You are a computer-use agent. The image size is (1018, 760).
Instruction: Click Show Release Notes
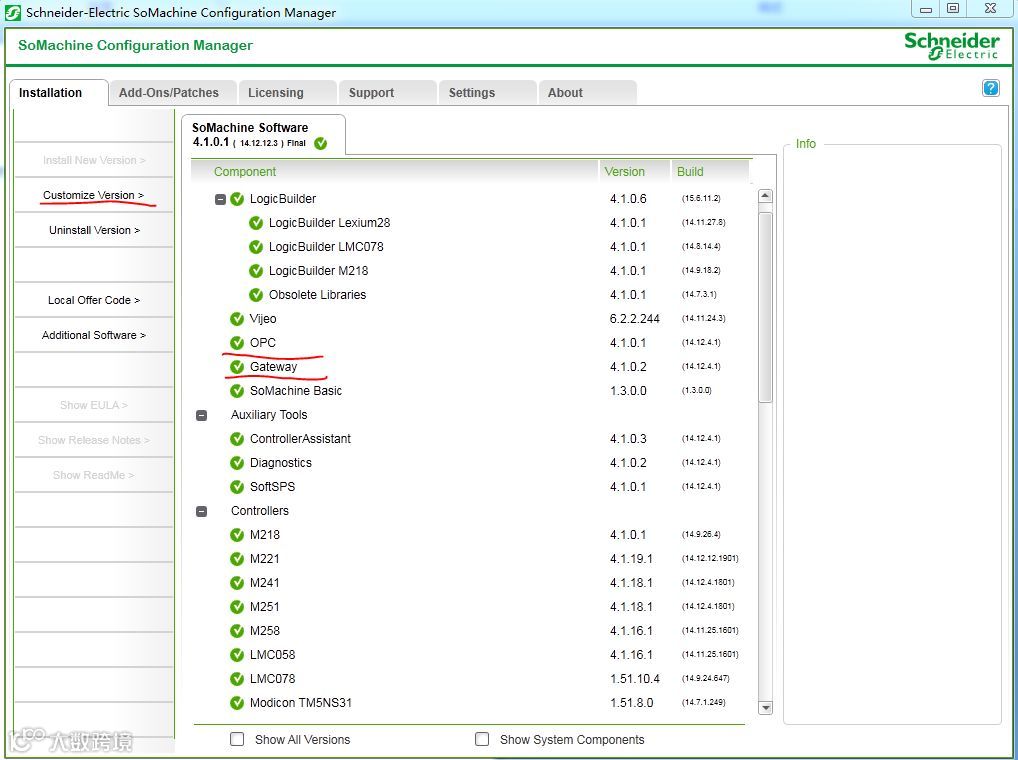[94, 440]
